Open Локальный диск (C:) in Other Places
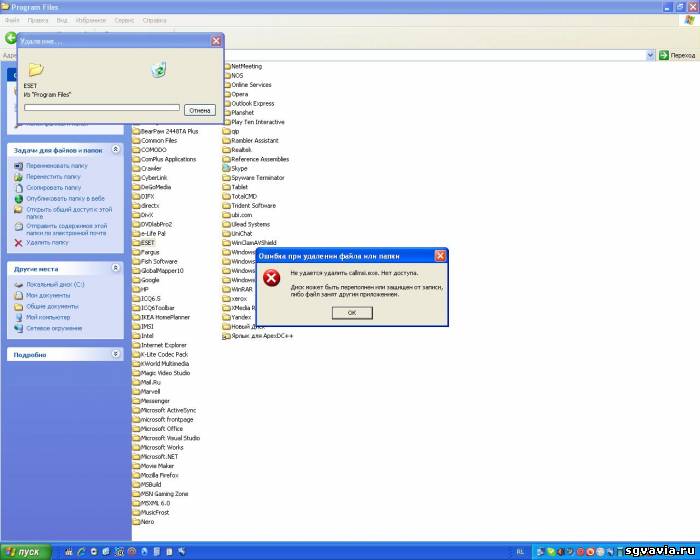 click(55, 284)
